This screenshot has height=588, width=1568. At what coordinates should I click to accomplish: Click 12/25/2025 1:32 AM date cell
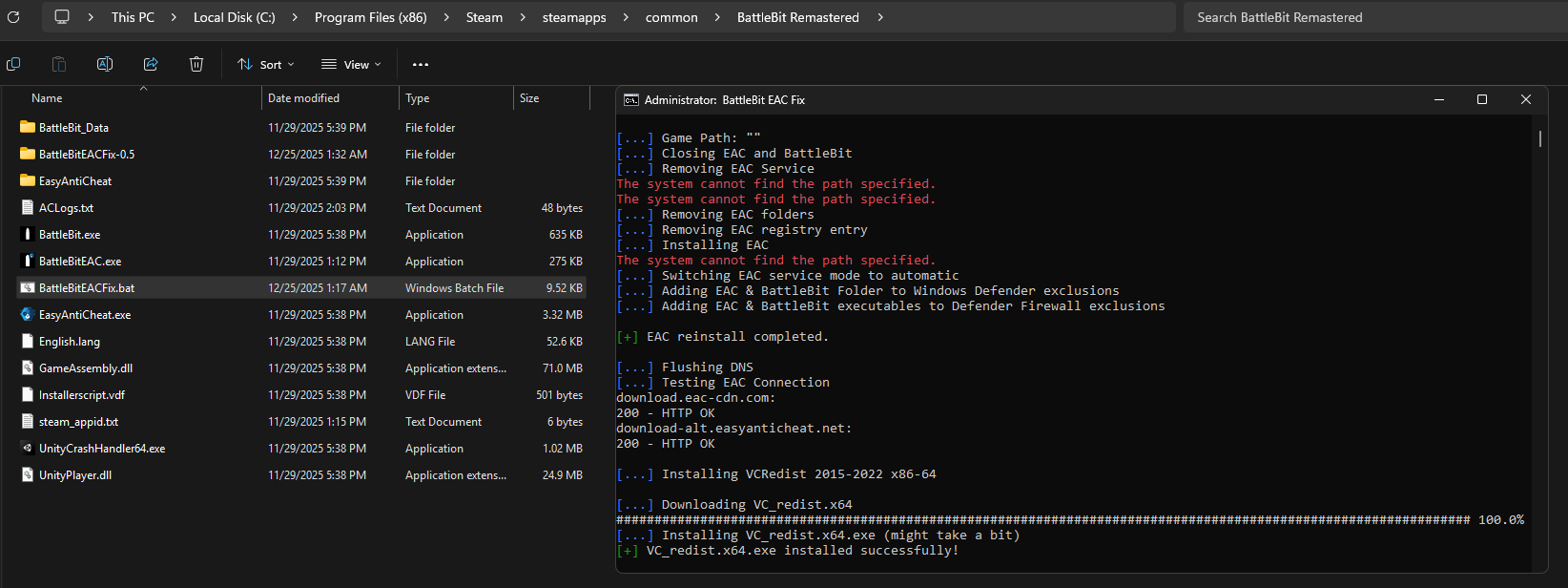318,154
